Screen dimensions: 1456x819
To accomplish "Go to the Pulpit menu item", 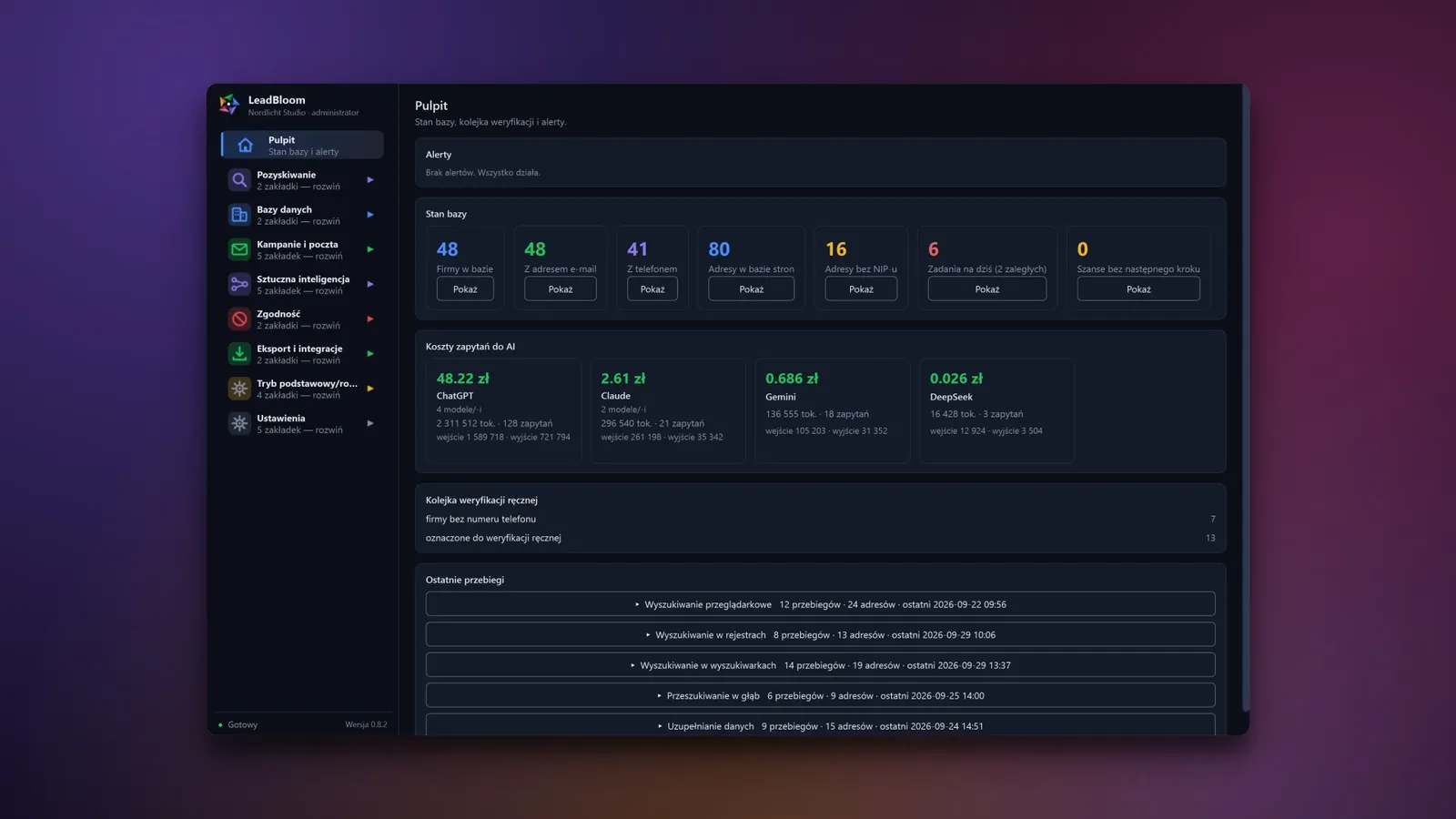I will (x=302, y=146).
